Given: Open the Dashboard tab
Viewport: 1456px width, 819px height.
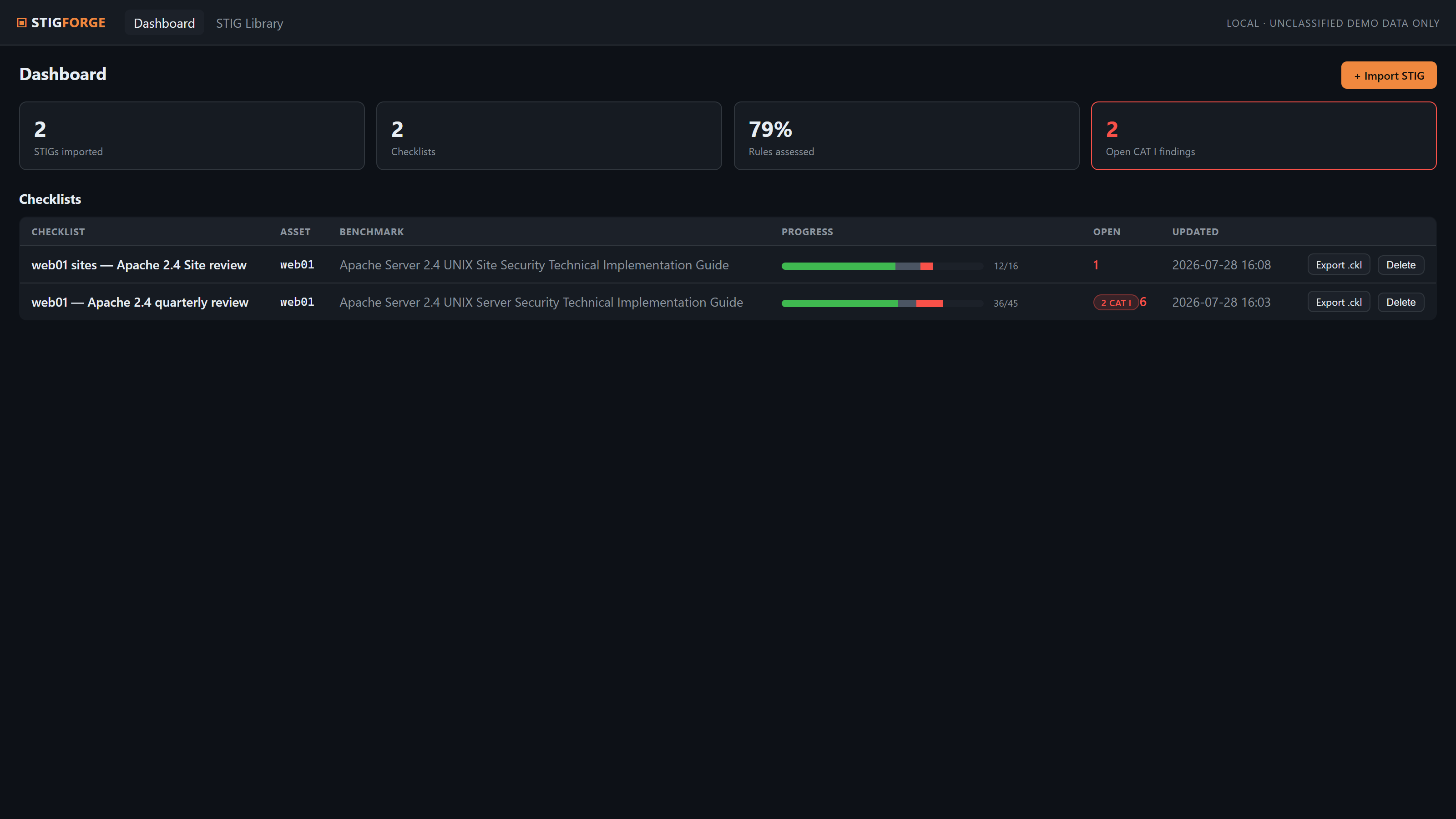Looking at the screenshot, I should coord(164,23).
